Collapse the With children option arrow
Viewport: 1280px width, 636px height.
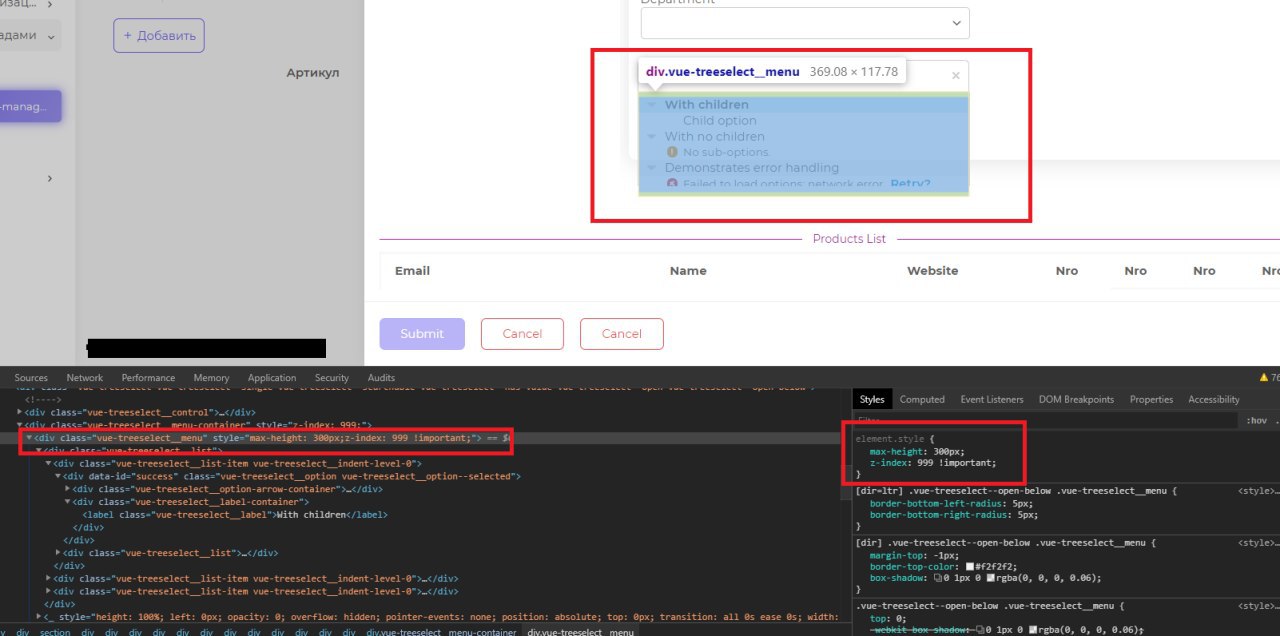(652, 104)
